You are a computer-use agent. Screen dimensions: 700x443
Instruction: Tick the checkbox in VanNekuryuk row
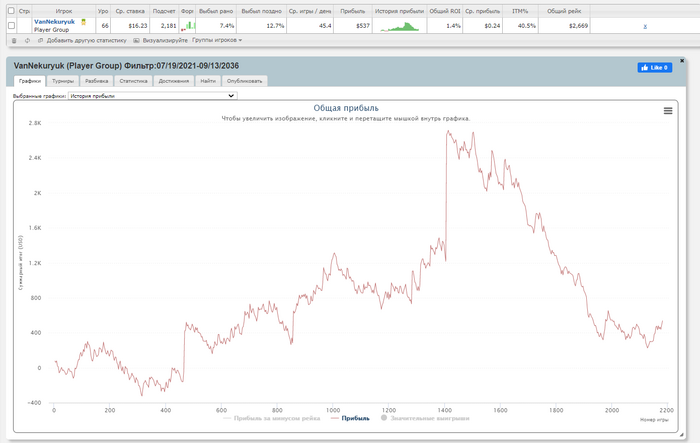12,26
